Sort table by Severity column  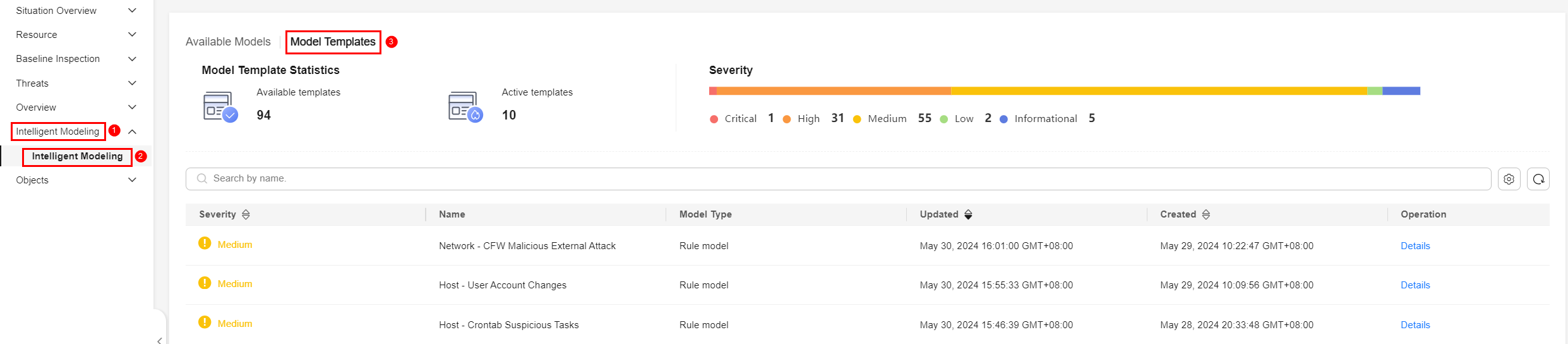click(246, 214)
